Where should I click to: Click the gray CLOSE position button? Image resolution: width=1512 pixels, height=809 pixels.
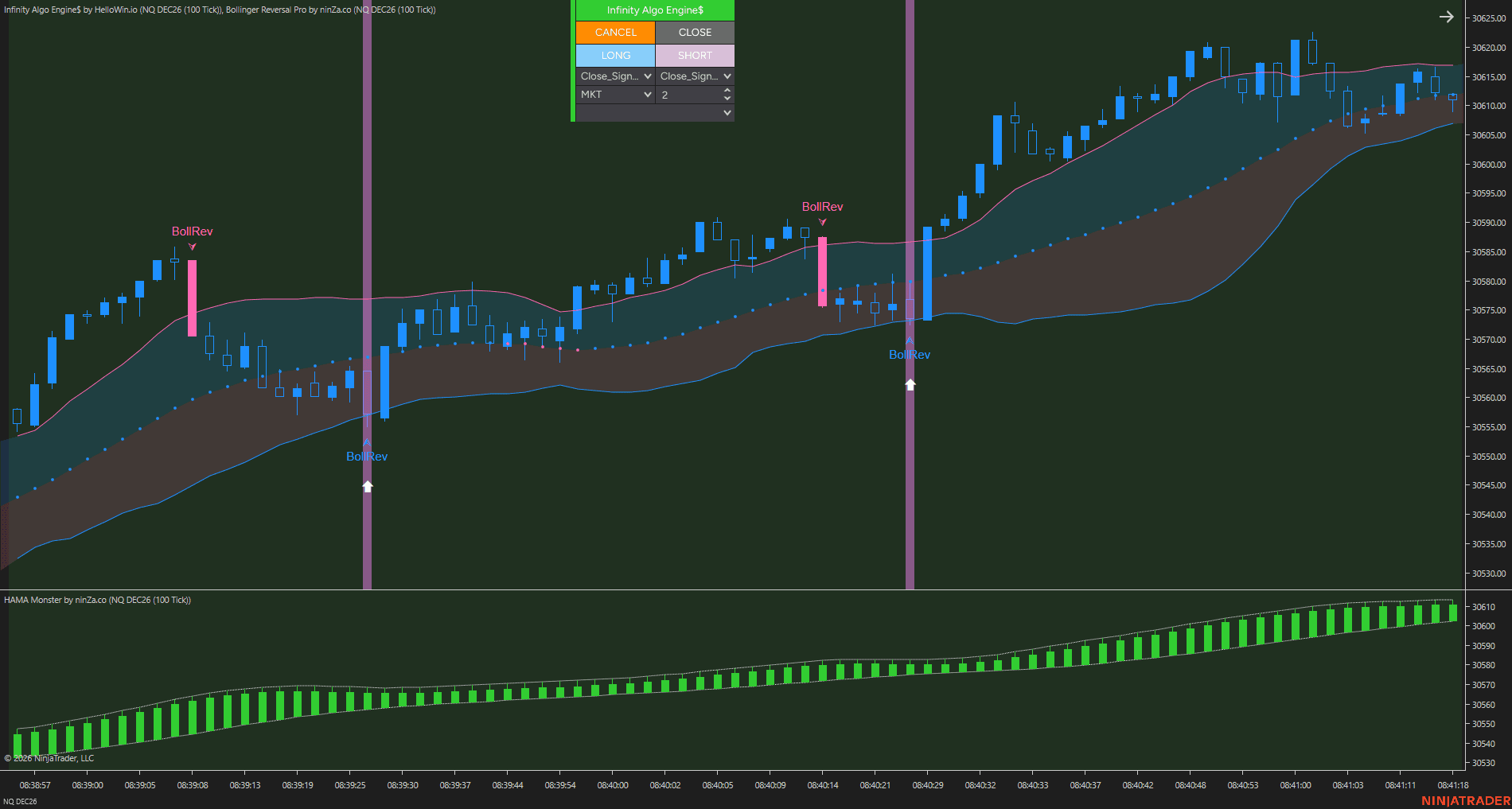click(x=695, y=33)
